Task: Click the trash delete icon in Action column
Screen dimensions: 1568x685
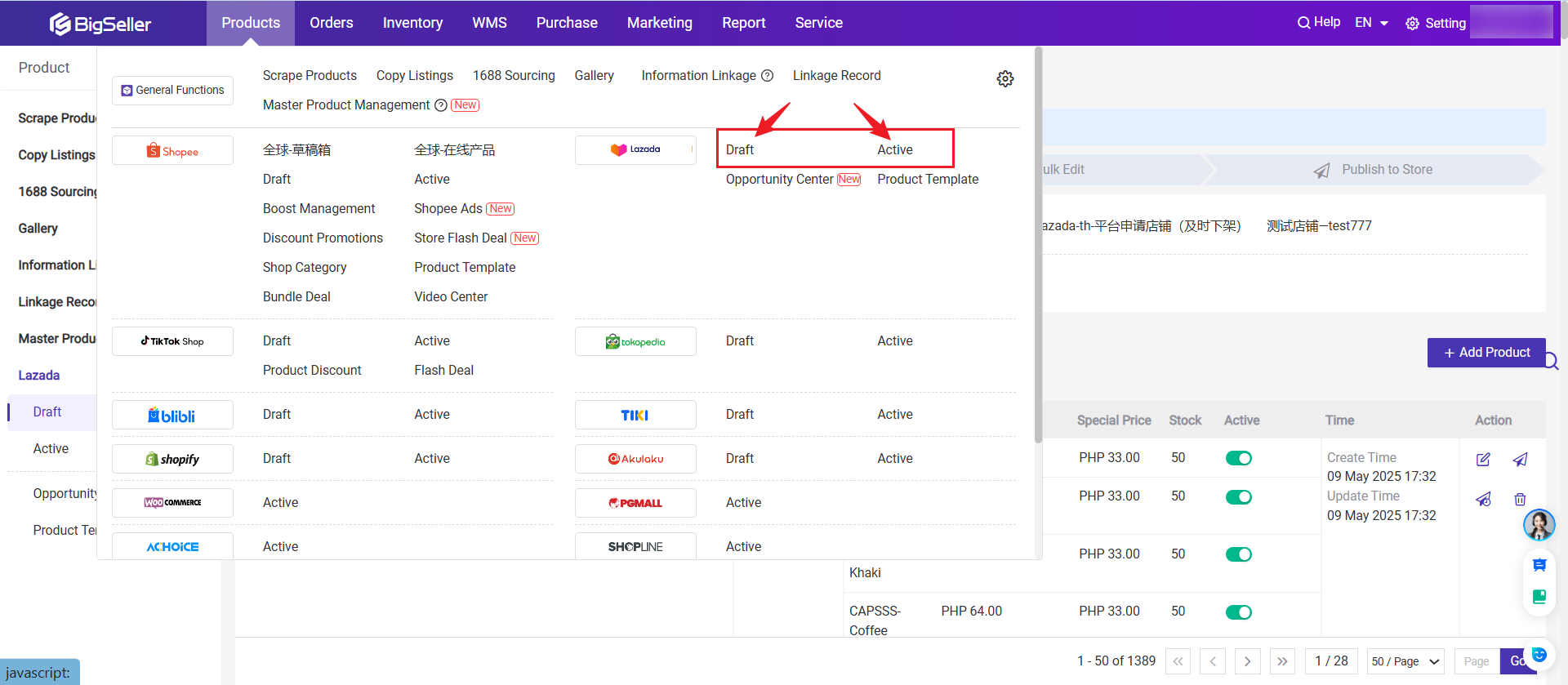Action: [x=1520, y=499]
